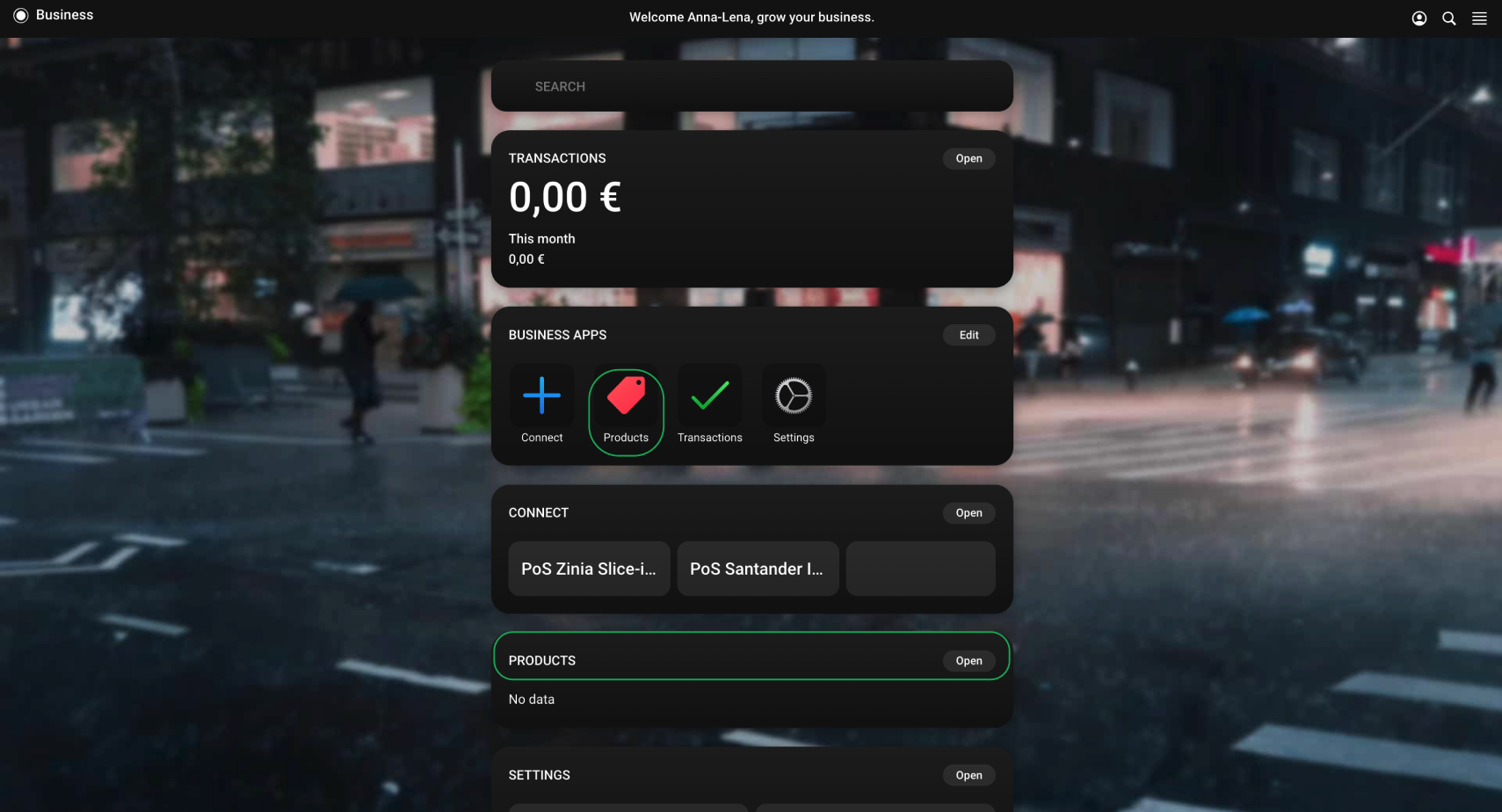Open the Transactions widget

tap(969, 158)
